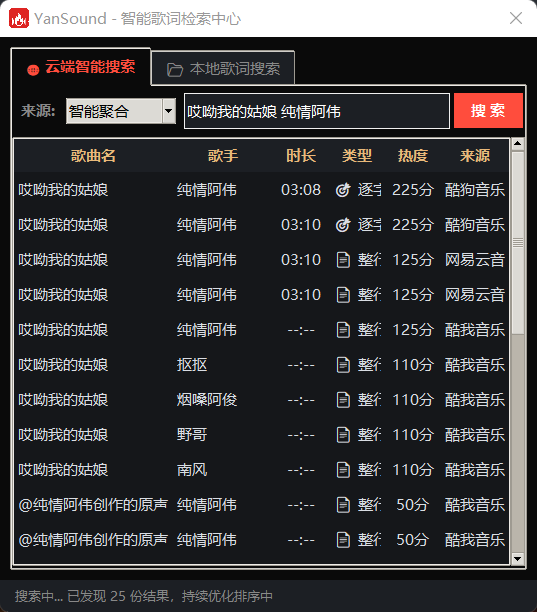Sort results by 时长 column header
Viewport: 537px width, 612px height.
tap(301, 156)
